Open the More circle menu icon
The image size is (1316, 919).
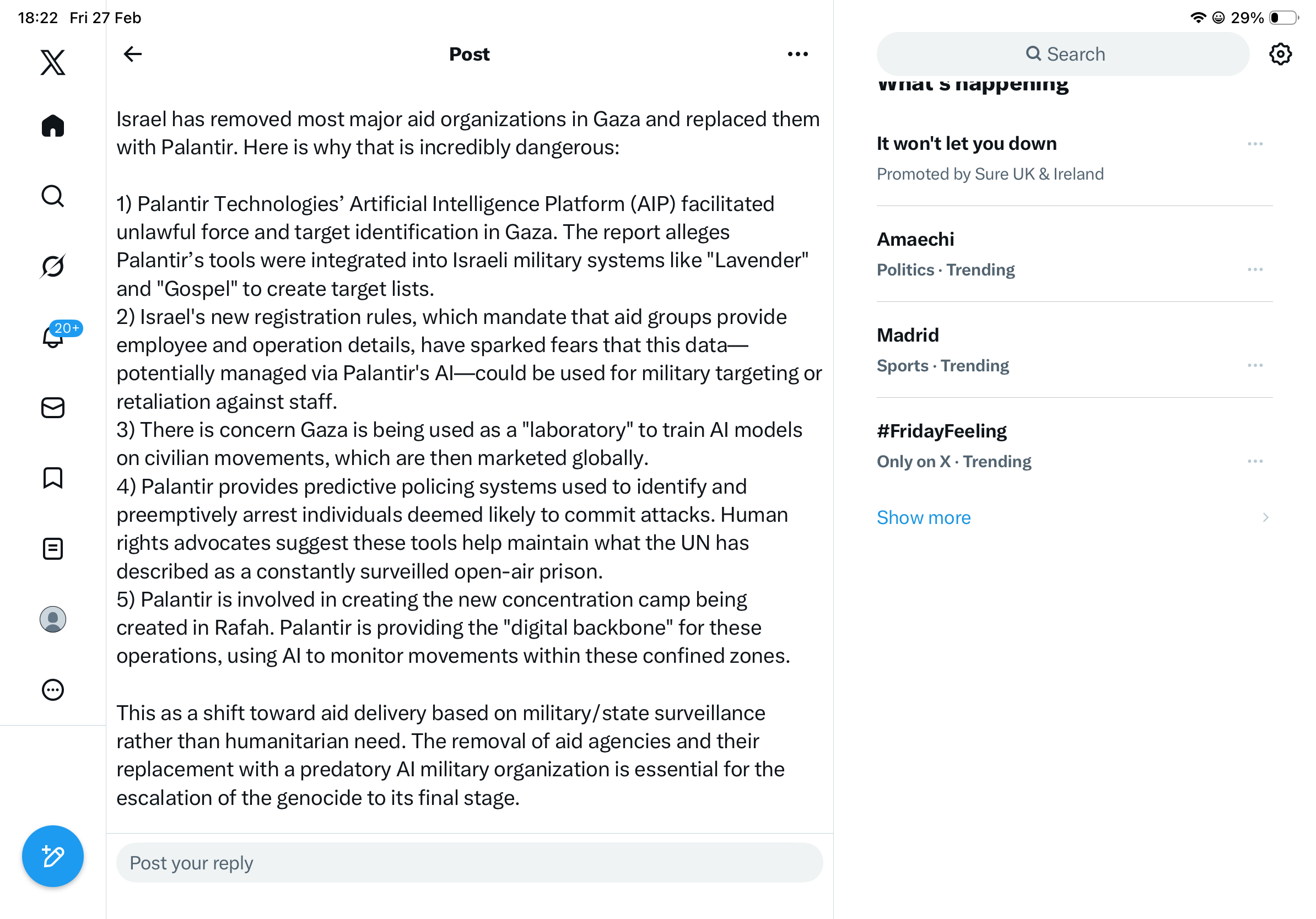pyautogui.click(x=53, y=690)
